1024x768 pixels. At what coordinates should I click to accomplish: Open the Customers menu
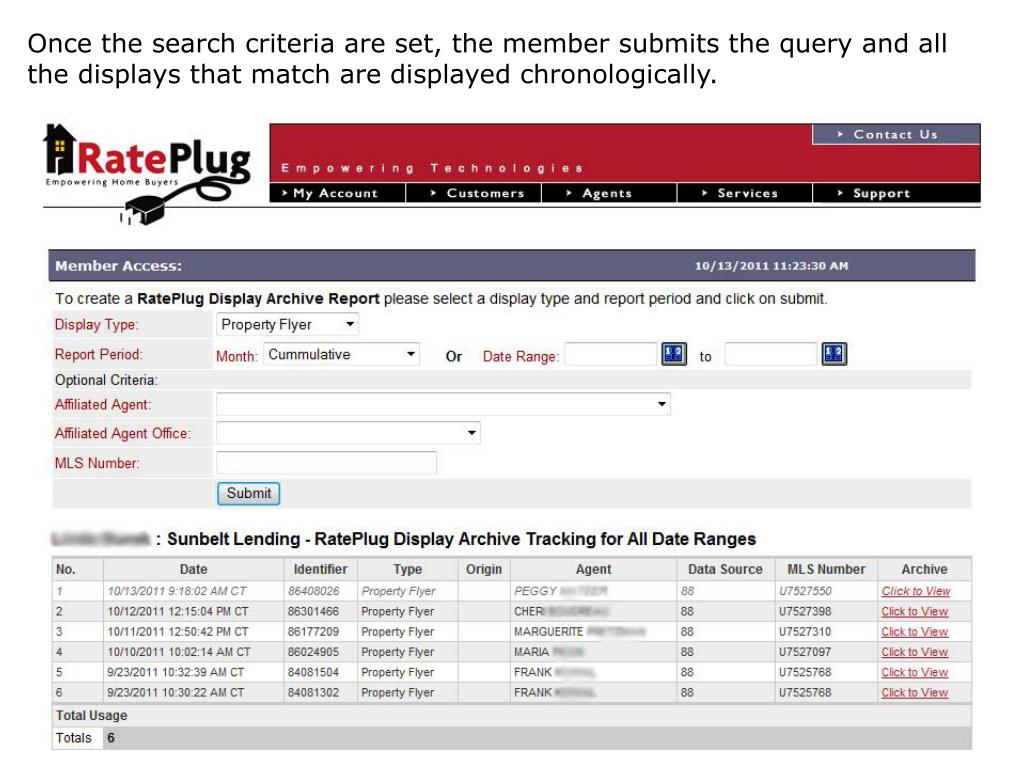(474, 193)
